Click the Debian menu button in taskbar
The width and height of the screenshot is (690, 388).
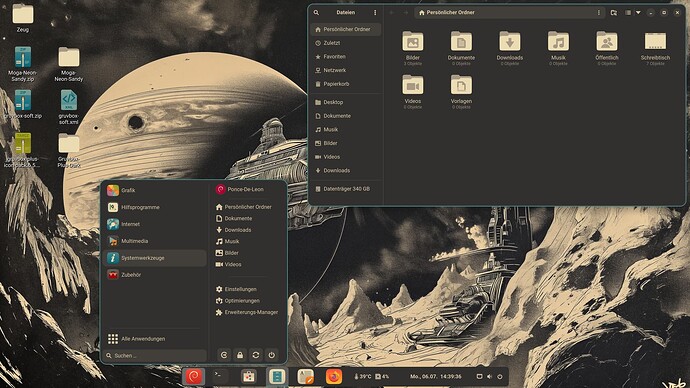coord(194,377)
